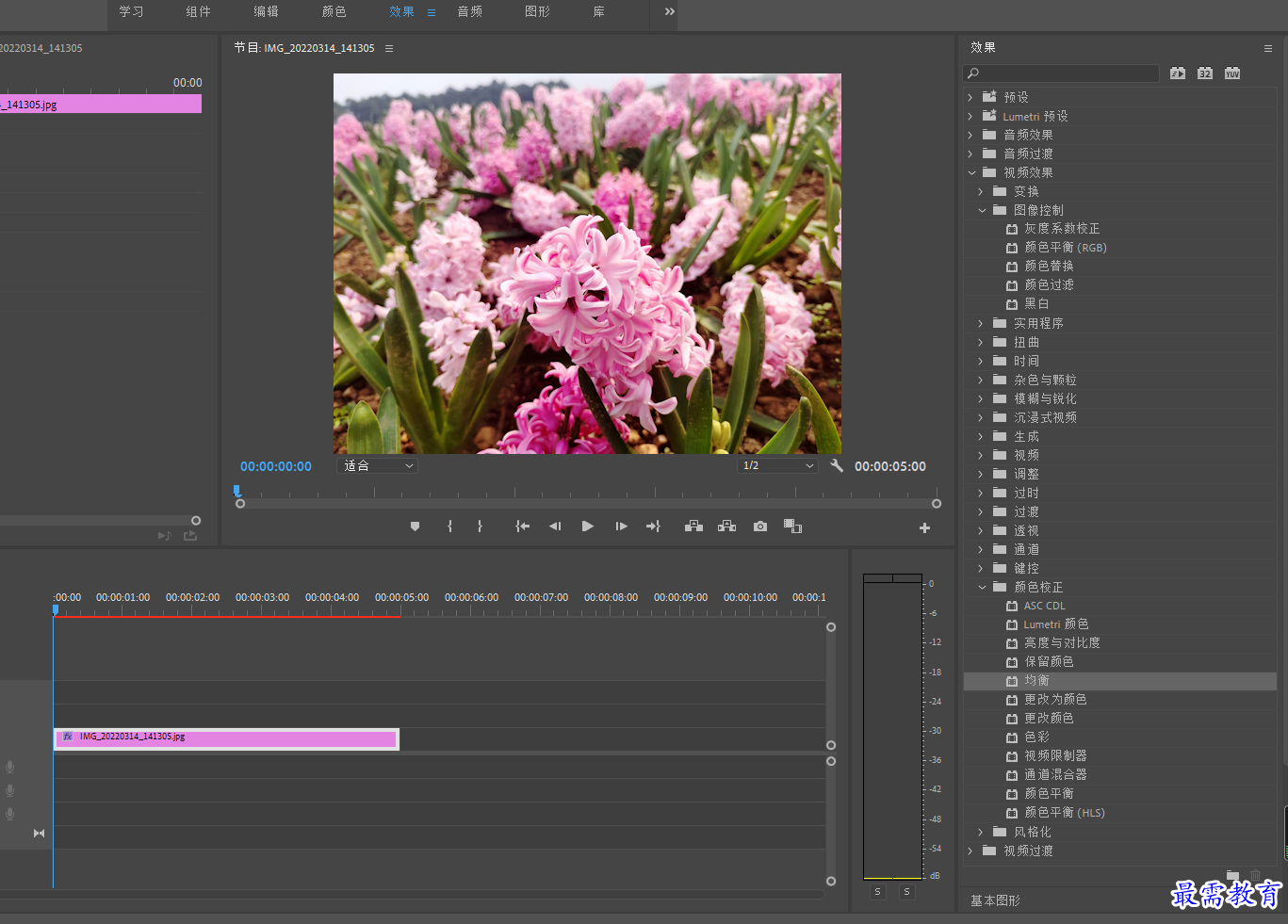Open Program monitor settings wrench
Viewport: 1288px width, 924px height.
[836, 466]
